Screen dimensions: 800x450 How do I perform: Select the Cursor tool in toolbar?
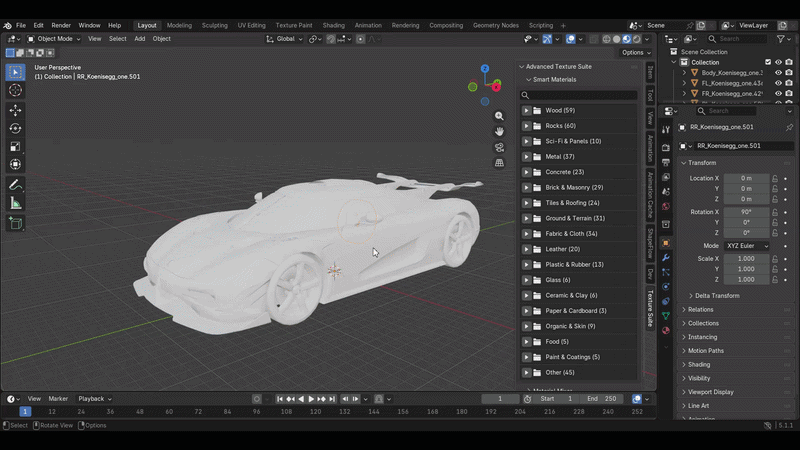click(15, 90)
